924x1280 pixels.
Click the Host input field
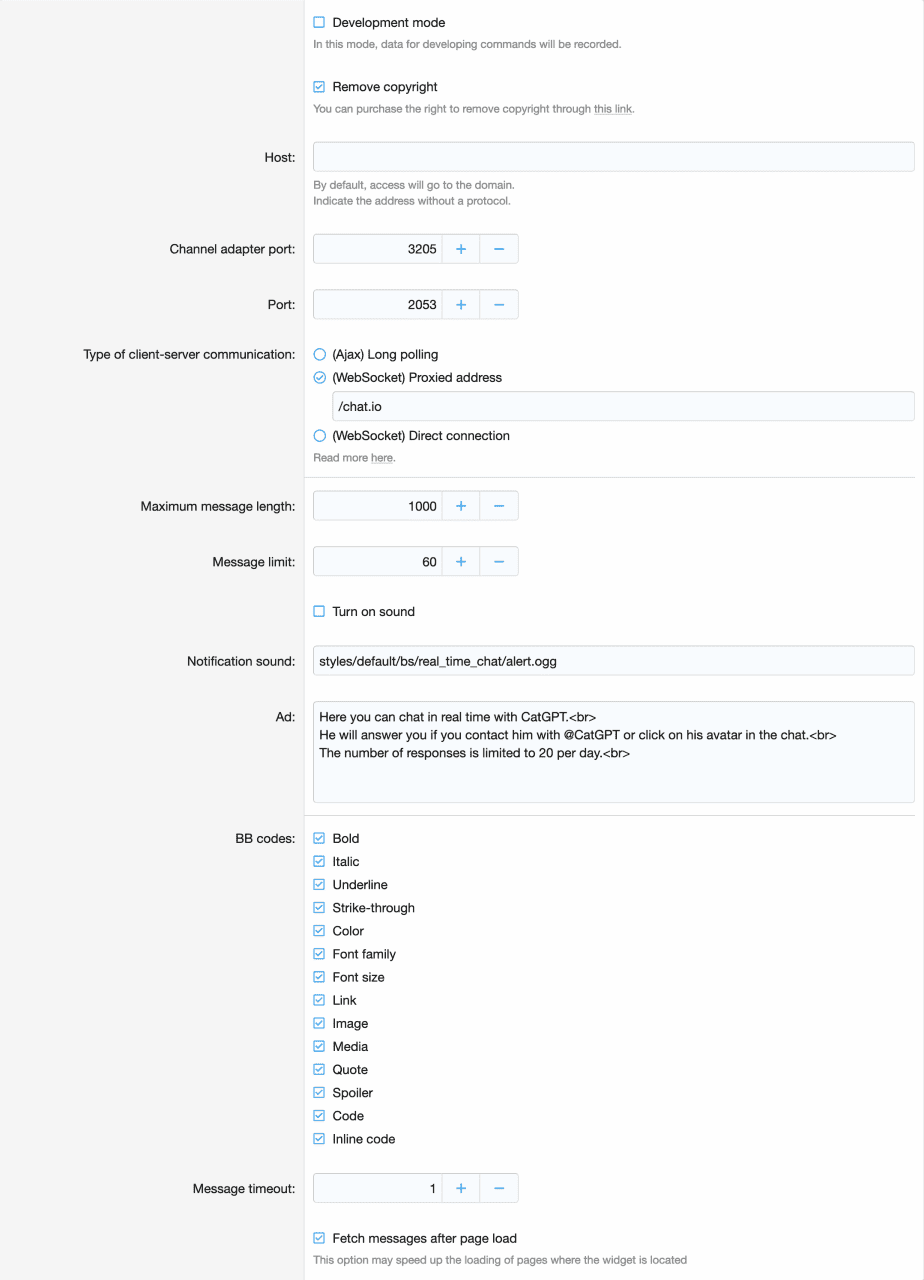pyautogui.click(x=613, y=157)
